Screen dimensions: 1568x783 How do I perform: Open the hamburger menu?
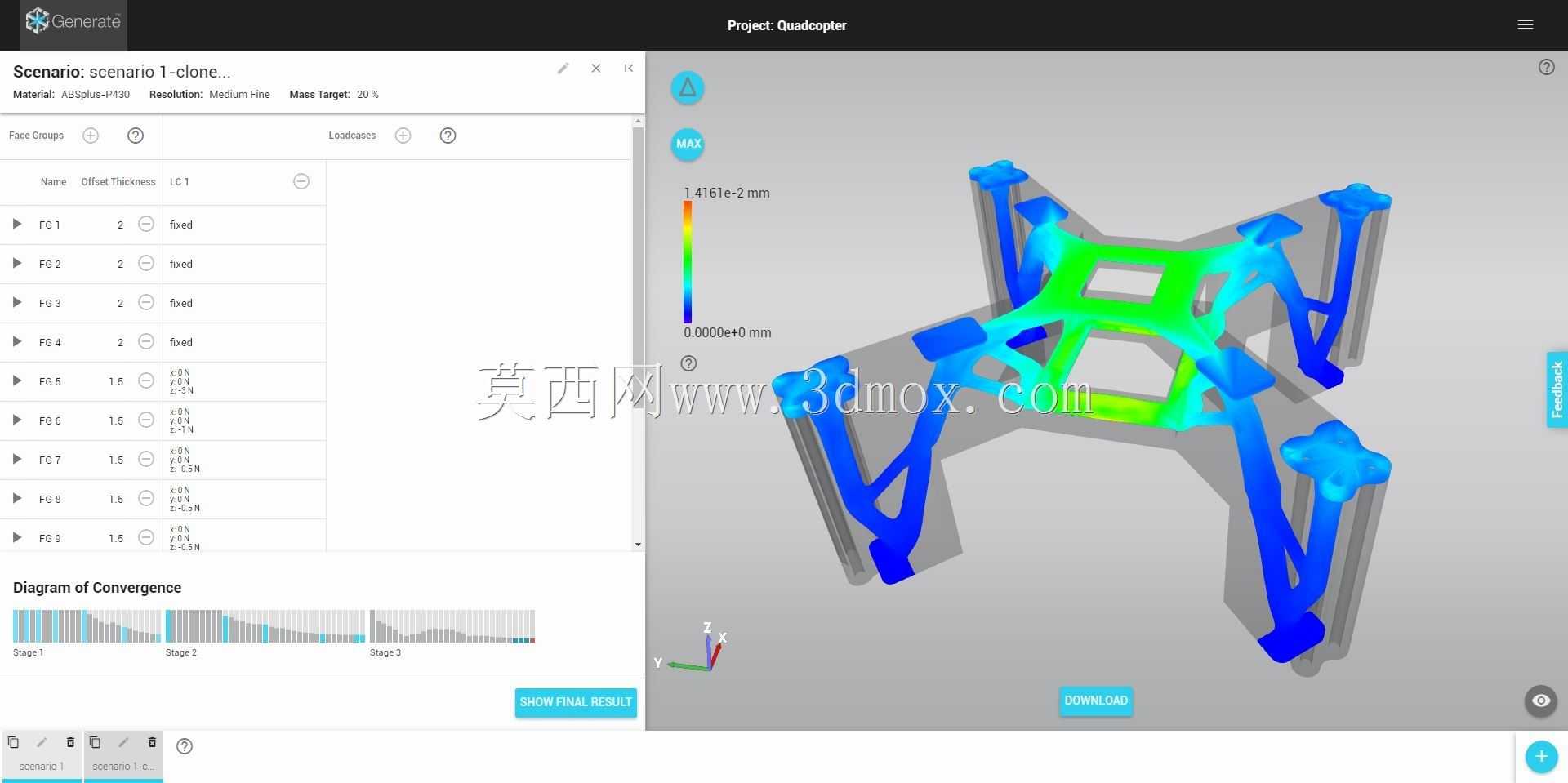click(1525, 24)
